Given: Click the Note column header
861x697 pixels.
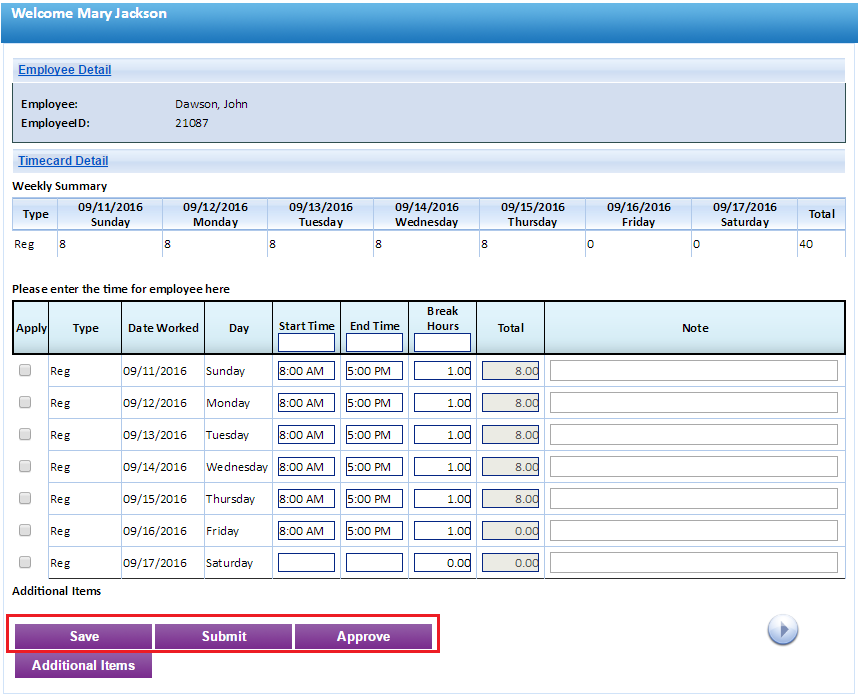Looking at the screenshot, I should [695, 328].
